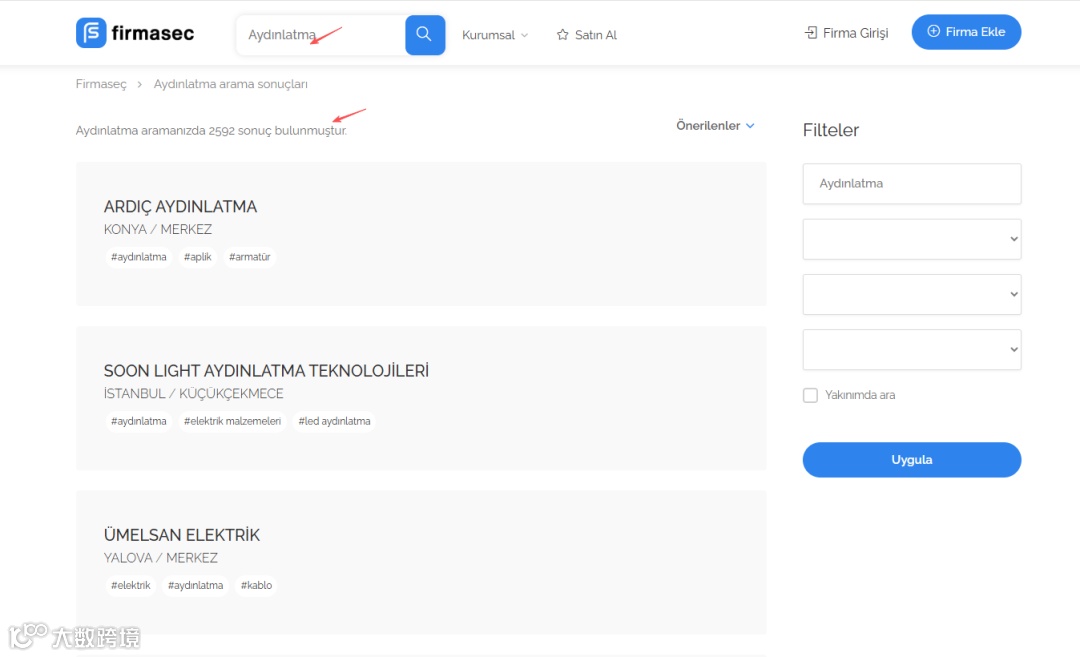Open the third empty filter dropdown

(x=911, y=349)
